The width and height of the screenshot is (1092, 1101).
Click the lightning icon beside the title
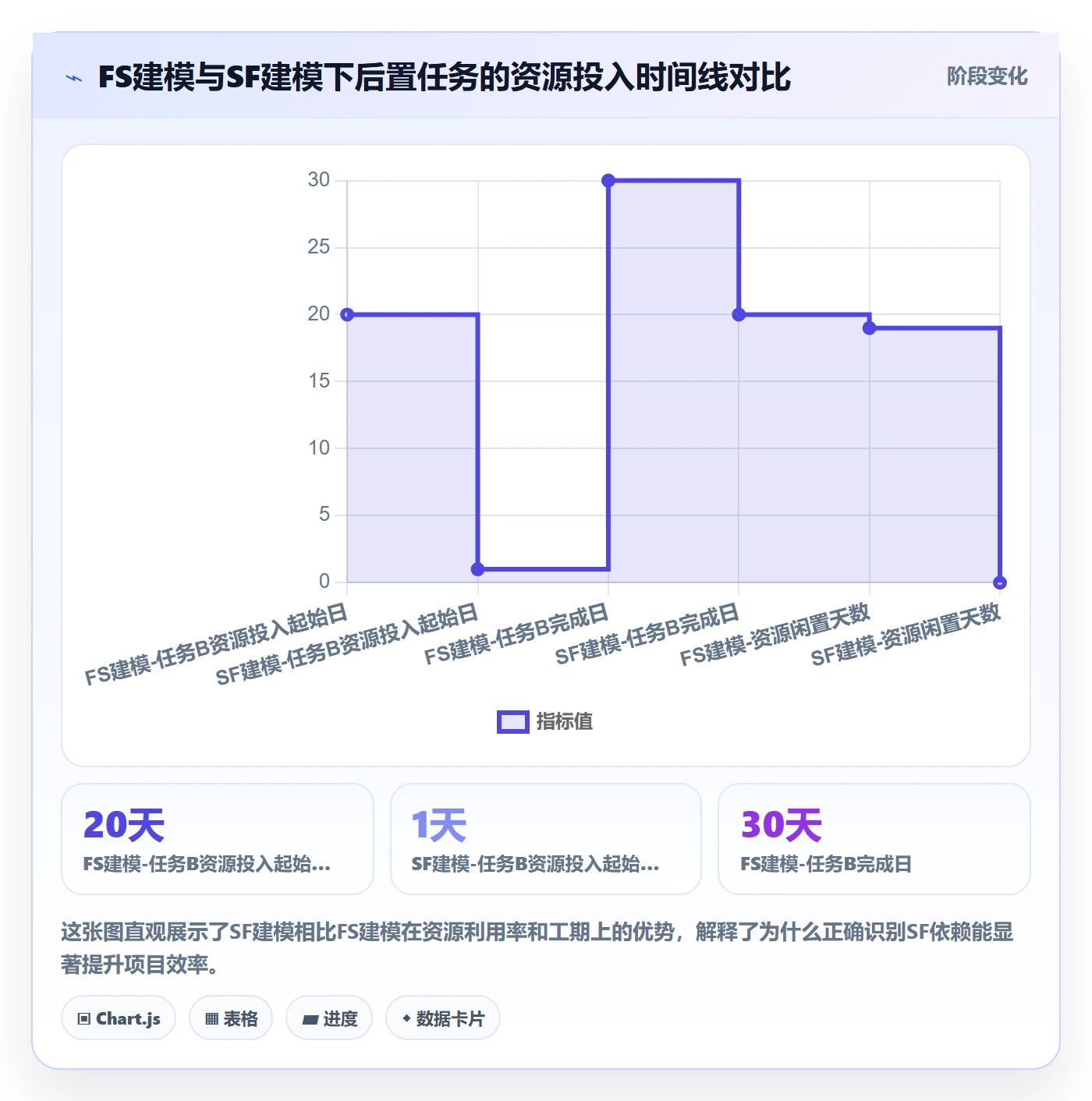[x=74, y=78]
